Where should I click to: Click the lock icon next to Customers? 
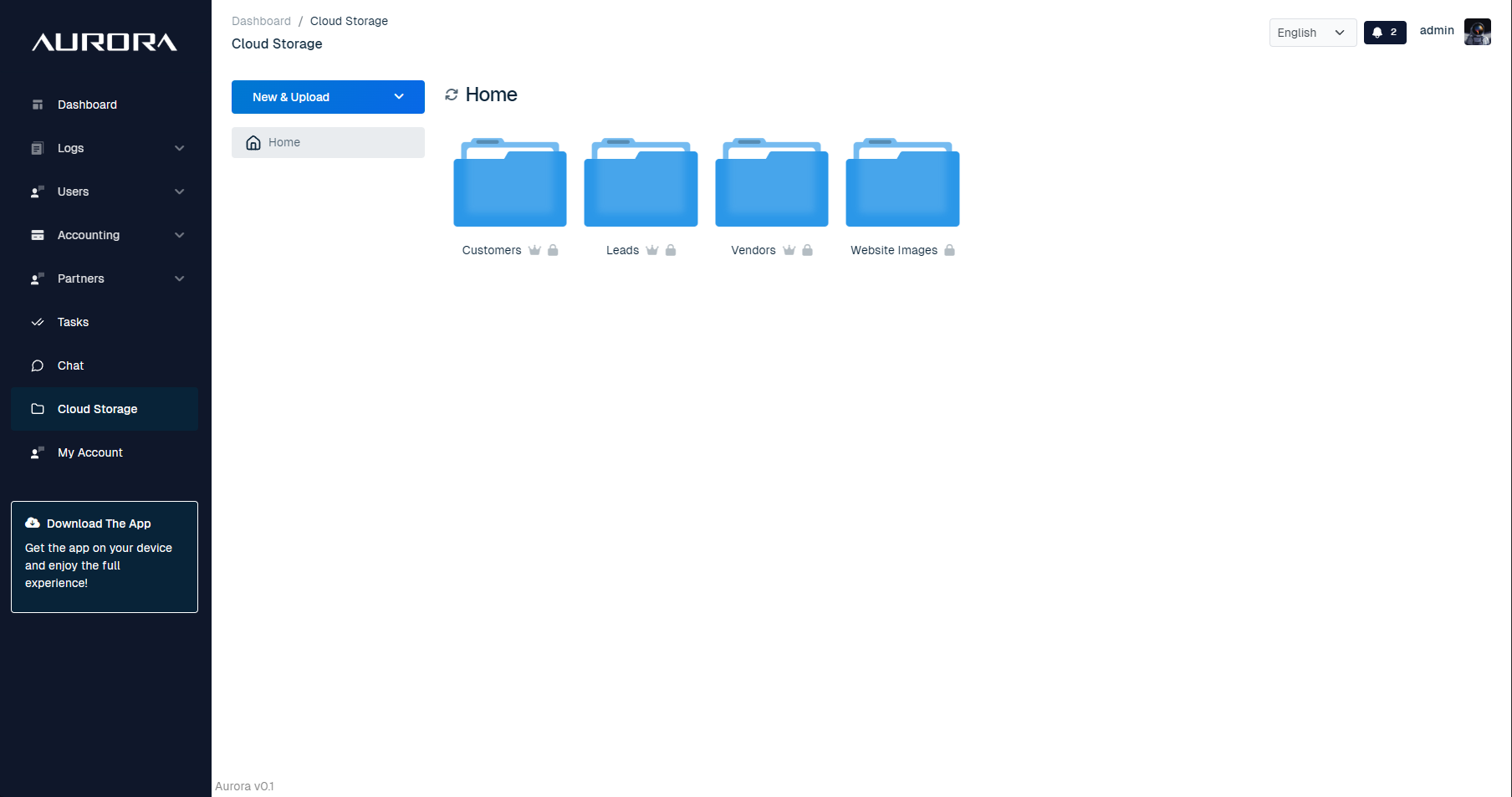(553, 250)
